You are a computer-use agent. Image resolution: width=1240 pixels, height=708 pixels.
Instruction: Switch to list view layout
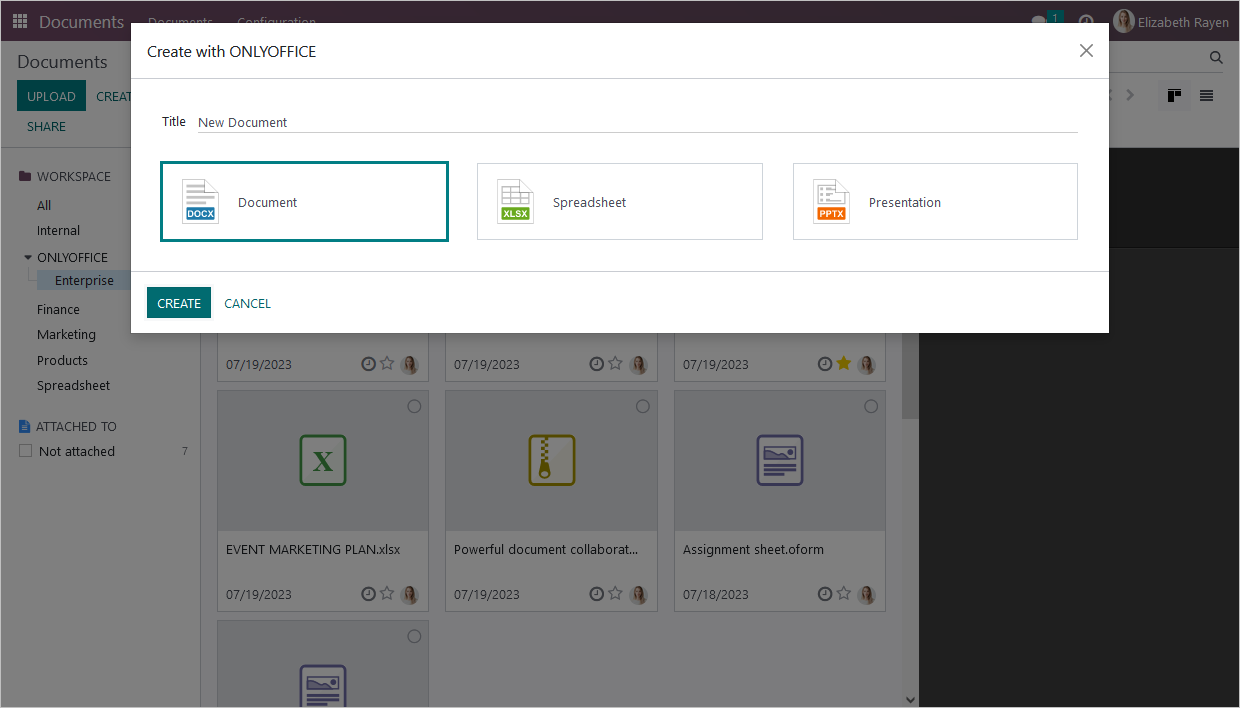(1206, 95)
